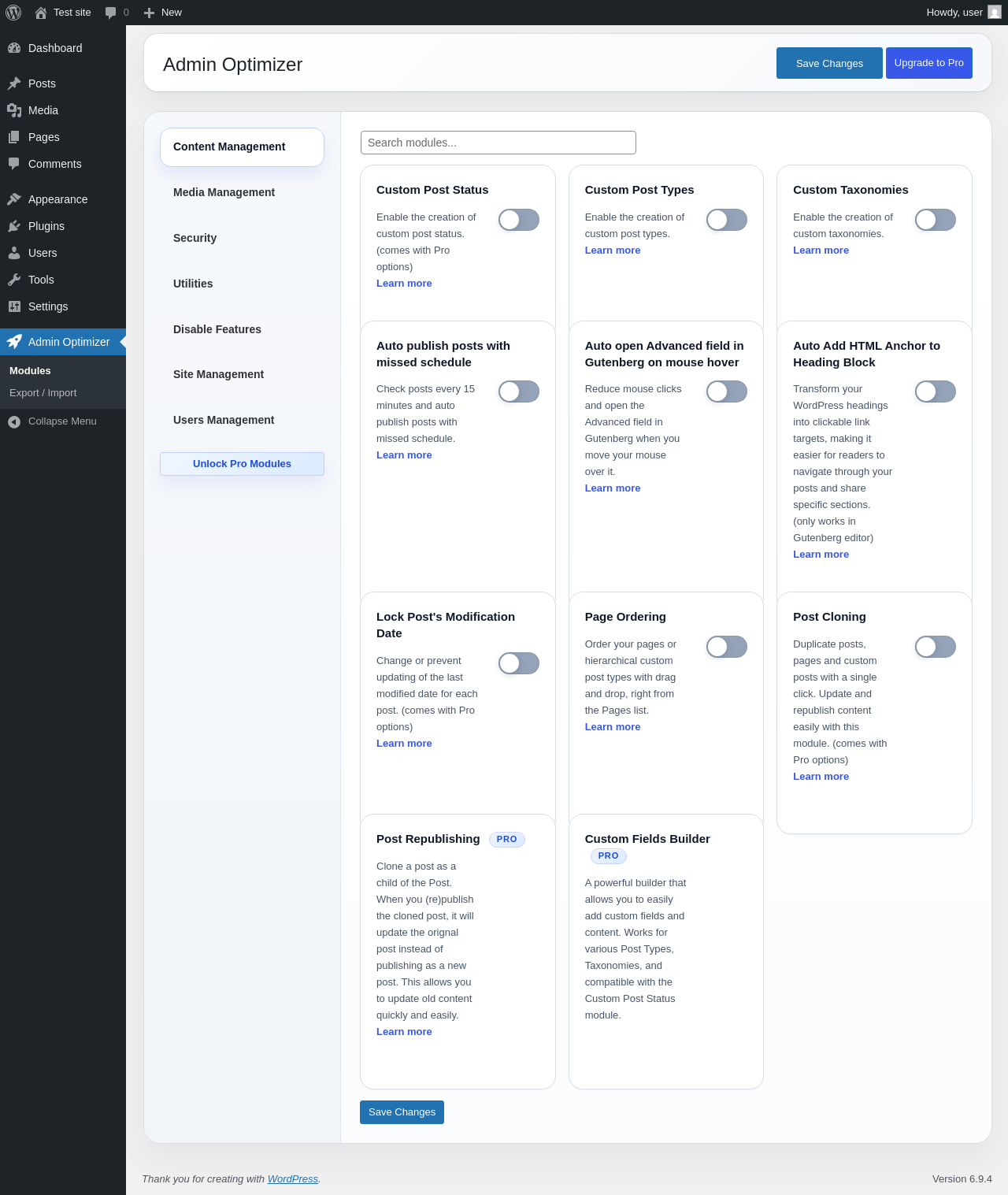
Task: Click the Plugins plug icon
Action: click(14, 226)
